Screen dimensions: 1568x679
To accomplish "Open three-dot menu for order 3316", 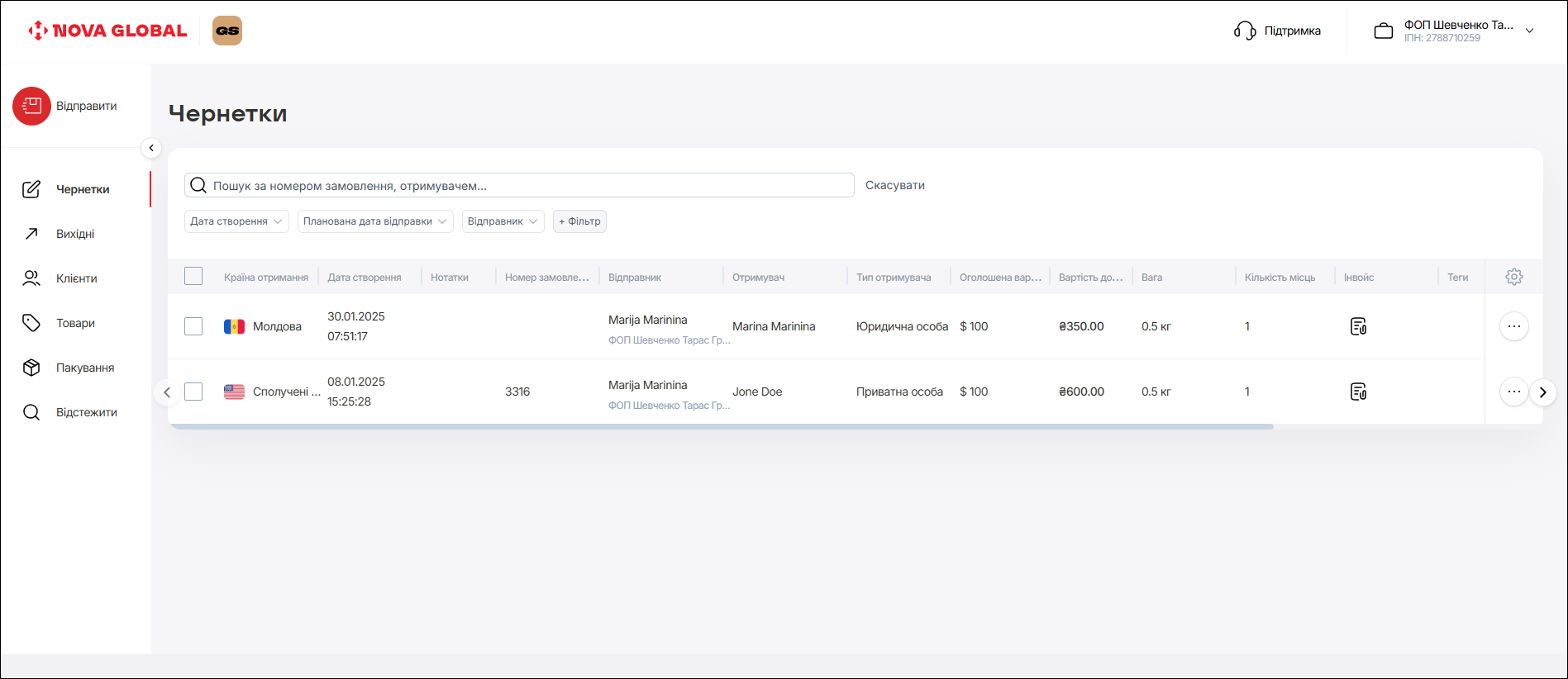I will pos(1513,392).
